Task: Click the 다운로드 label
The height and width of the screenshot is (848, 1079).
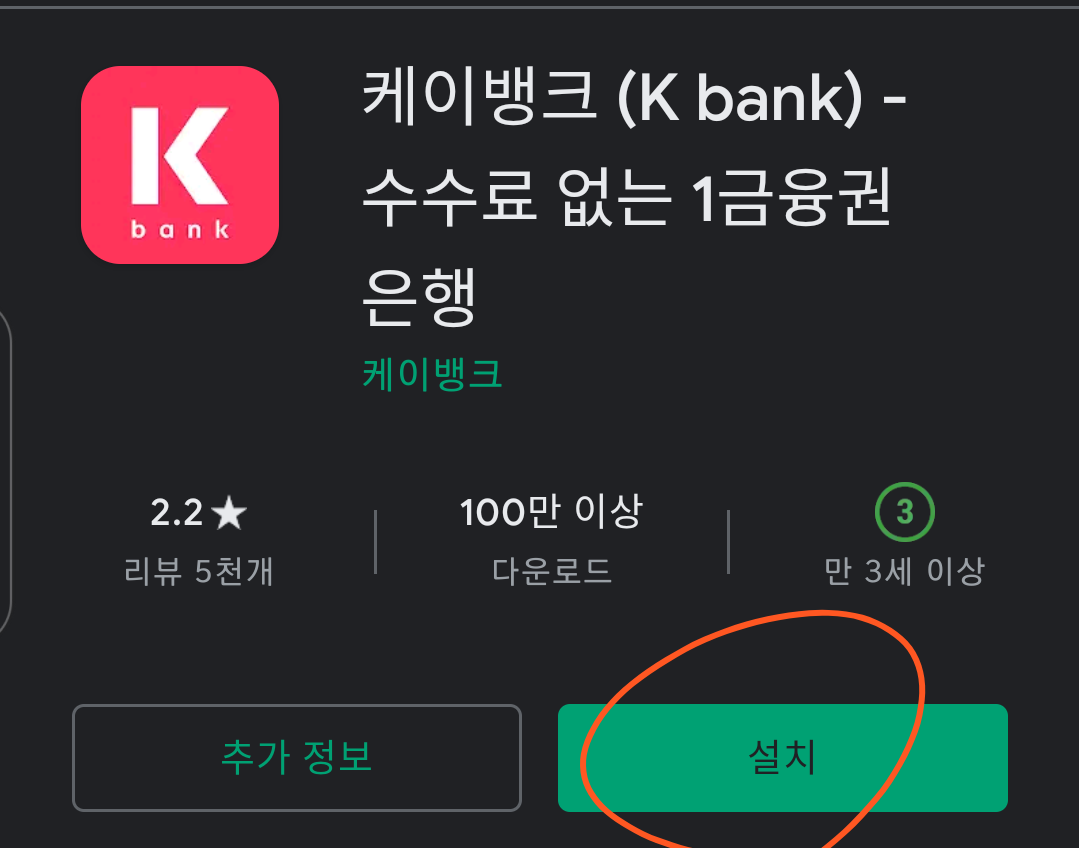Action: point(551,571)
